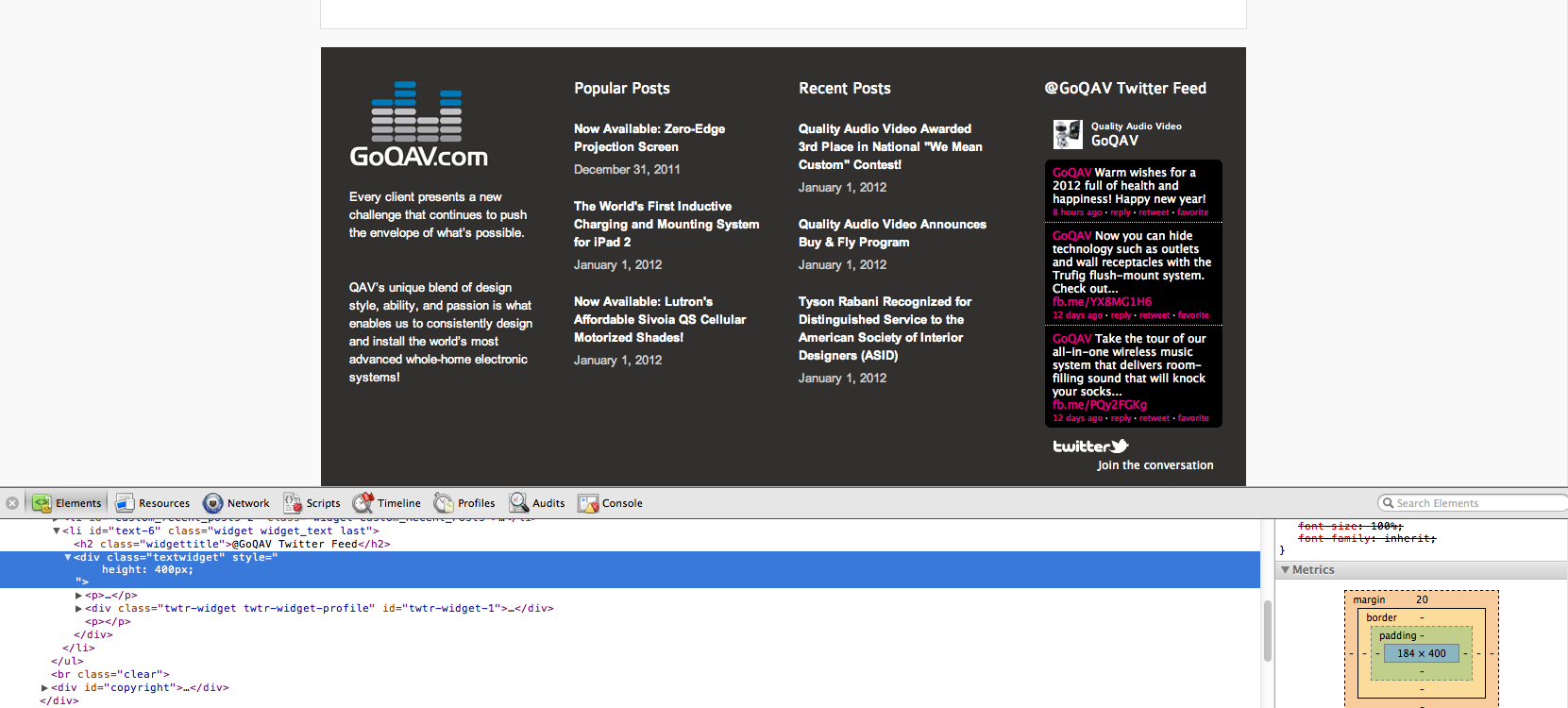Screen dimensions: 1568x708
Task: Collapse the selected div class="textwidget" node
Action: (x=68, y=558)
